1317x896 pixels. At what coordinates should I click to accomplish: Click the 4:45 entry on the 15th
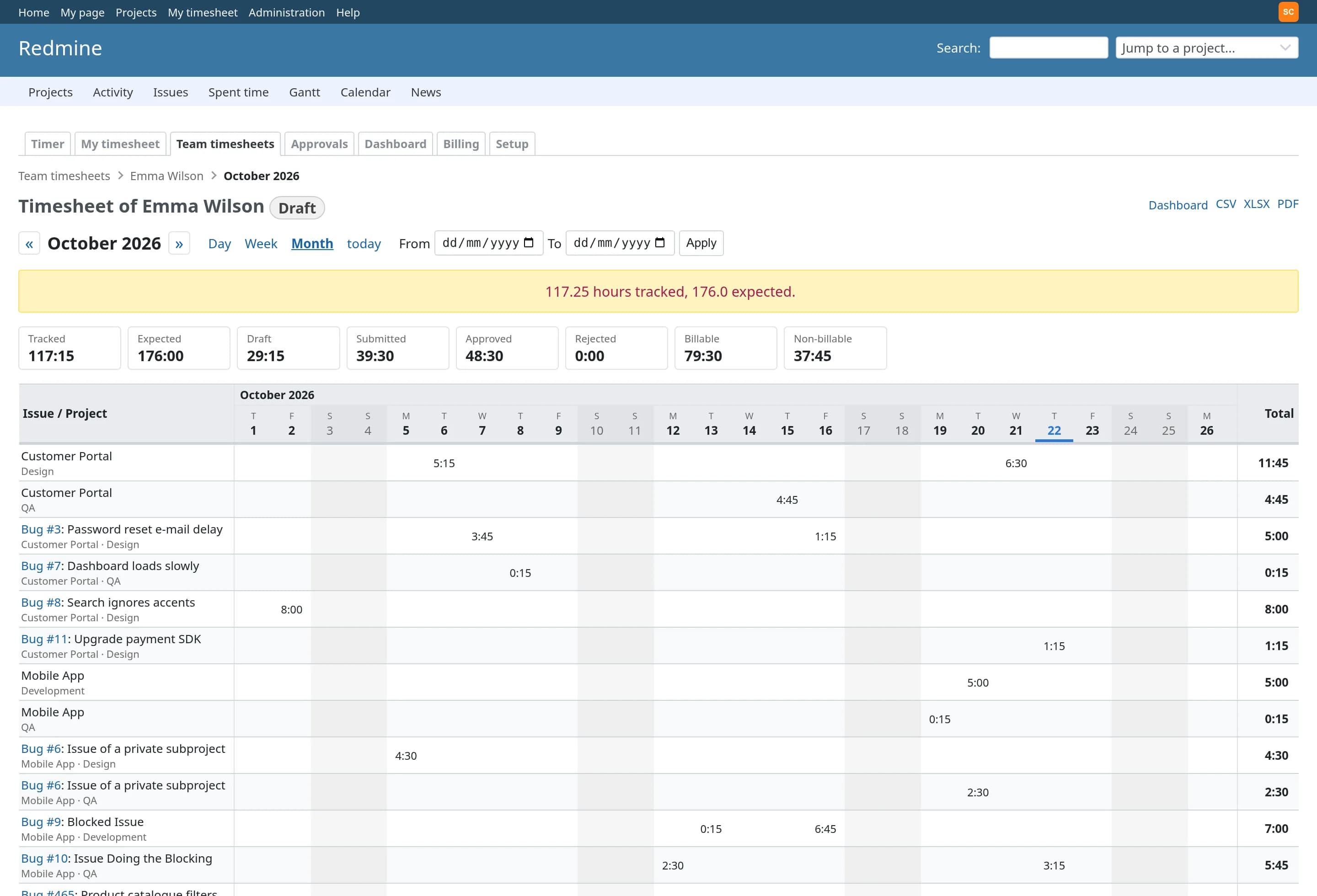tap(787, 500)
